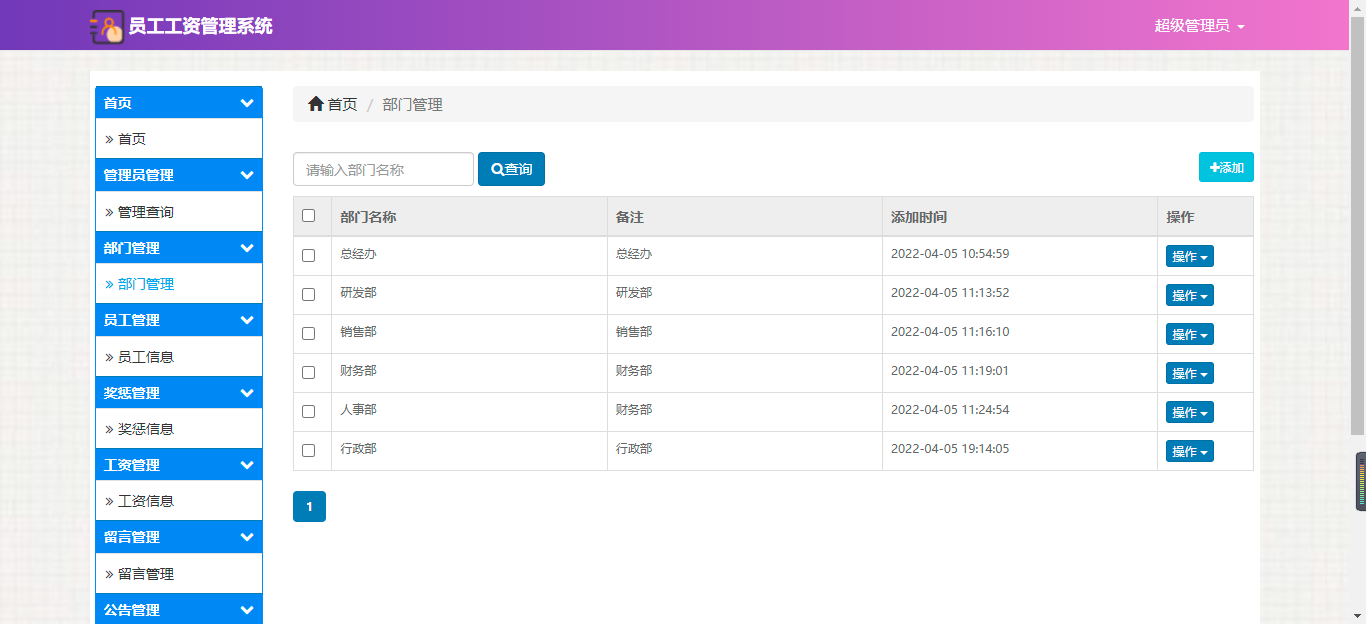Viewport: 1366px width, 624px height.
Task: Collapse the 管理员管理 section chevron
Action: 247,175
